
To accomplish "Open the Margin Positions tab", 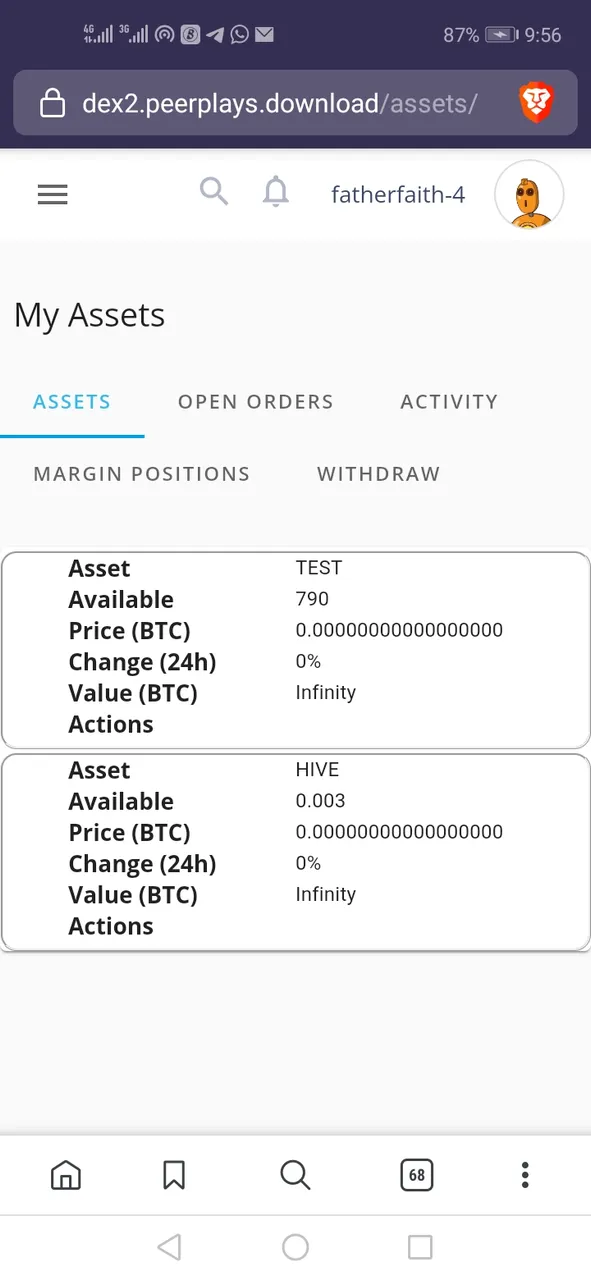I will coord(142,474).
